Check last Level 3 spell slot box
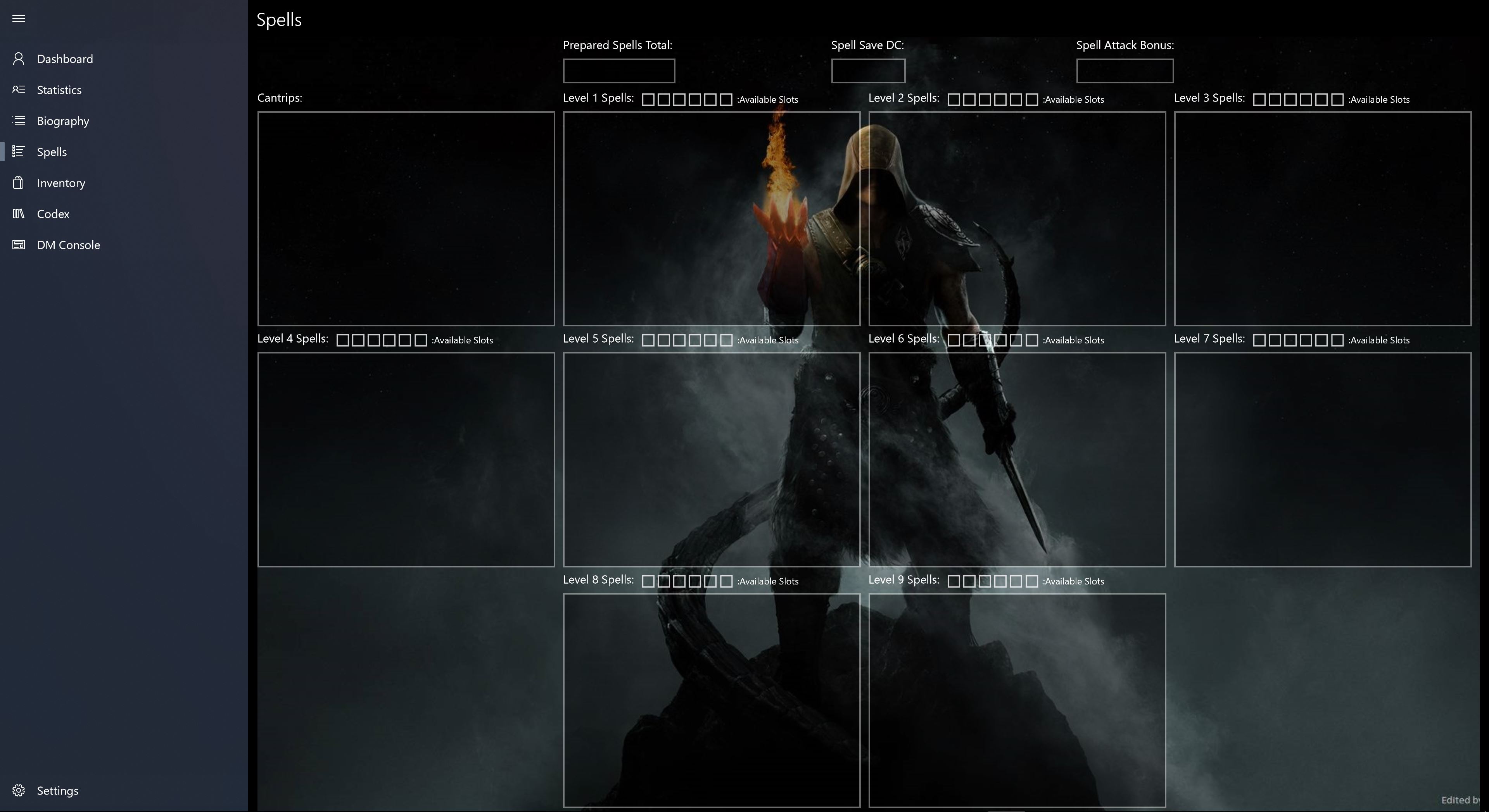Image resolution: width=1489 pixels, height=812 pixels. point(1337,100)
